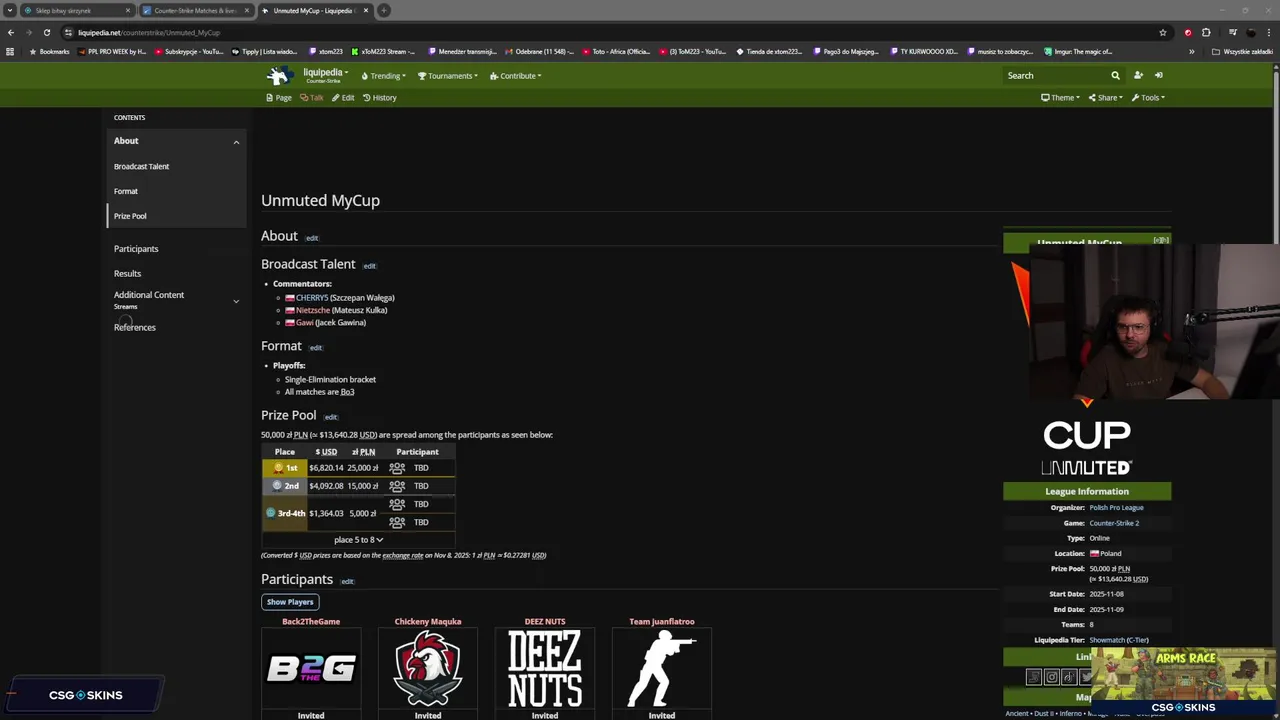Open the browser tab list dropdown arrow
This screenshot has height=720, width=1280.
point(9,10)
